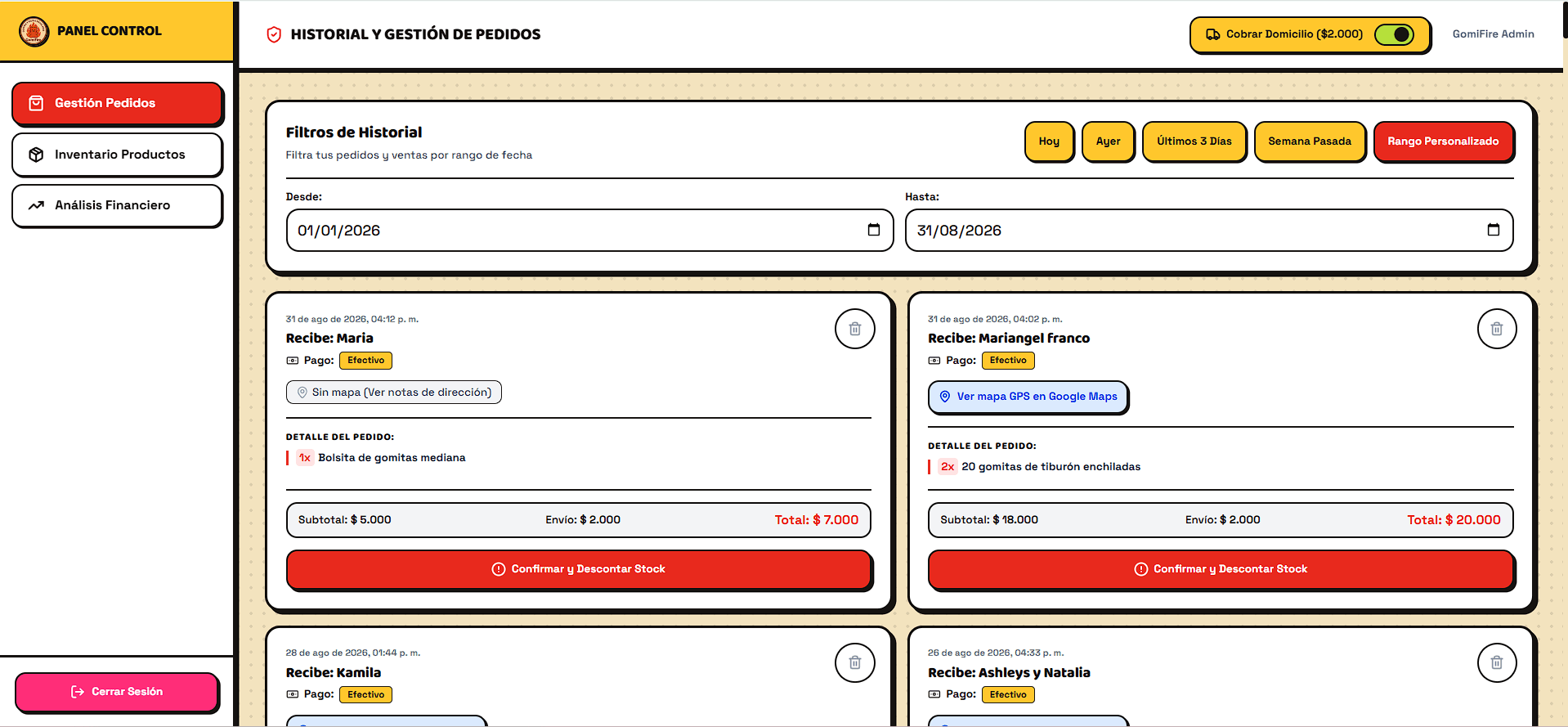Filter history by Ayer
The width and height of the screenshot is (1568, 727).
1108,141
